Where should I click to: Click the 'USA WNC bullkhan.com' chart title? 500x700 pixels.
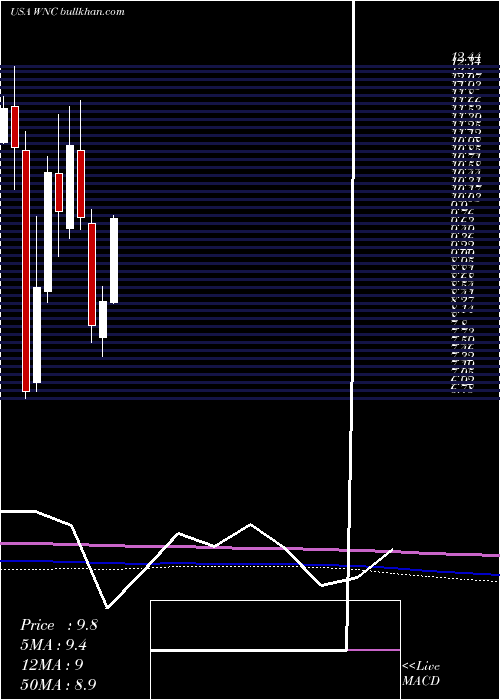coord(67,12)
